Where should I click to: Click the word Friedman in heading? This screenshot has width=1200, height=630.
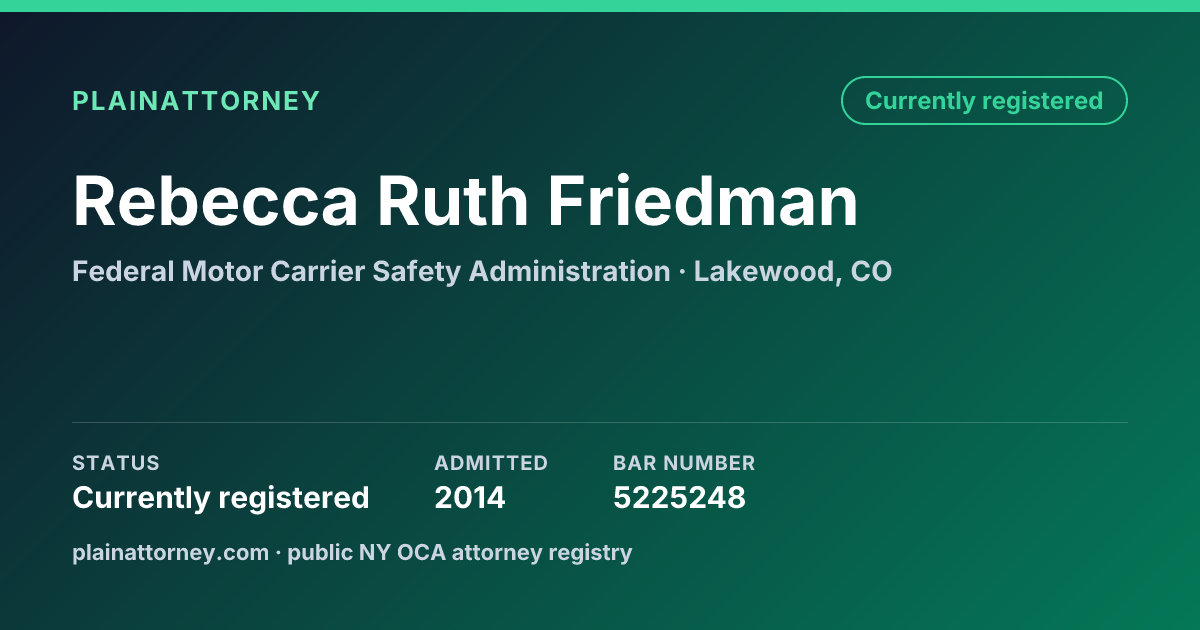point(702,201)
